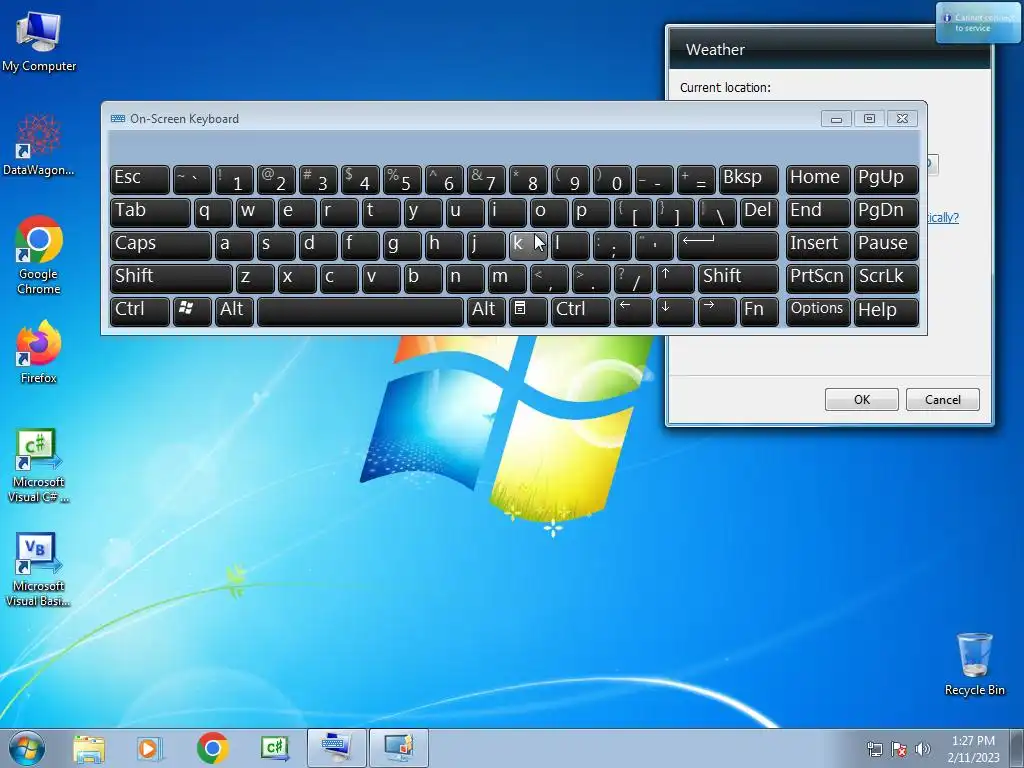Select On-Screen Keyboard taskbar button
1024x768 pixels.
336,748
